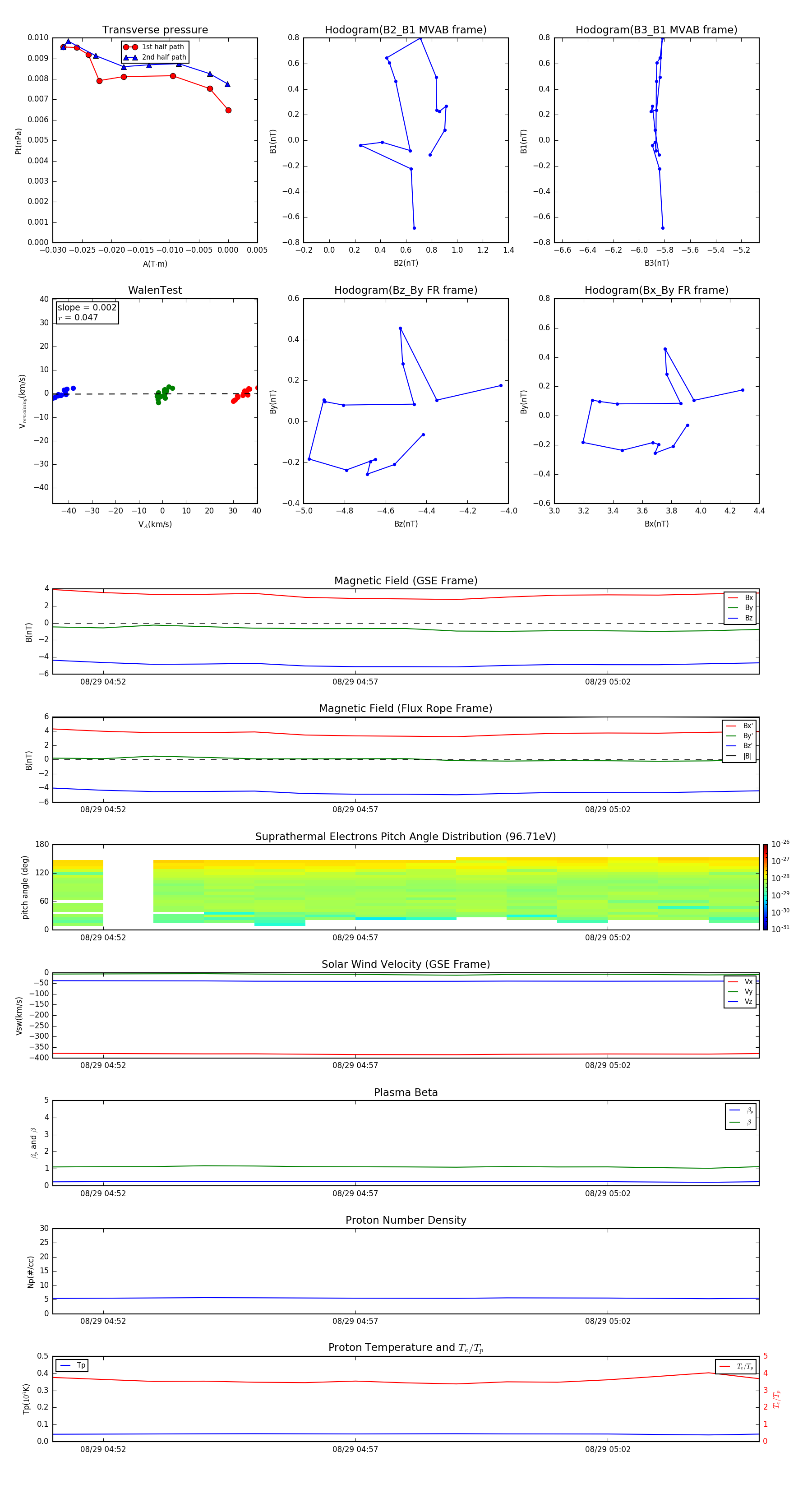Click the "08/29 04:57" tick in GSE magnetic field panel
This screenshot has width=812, height=1489.
(x=355, y=682)
